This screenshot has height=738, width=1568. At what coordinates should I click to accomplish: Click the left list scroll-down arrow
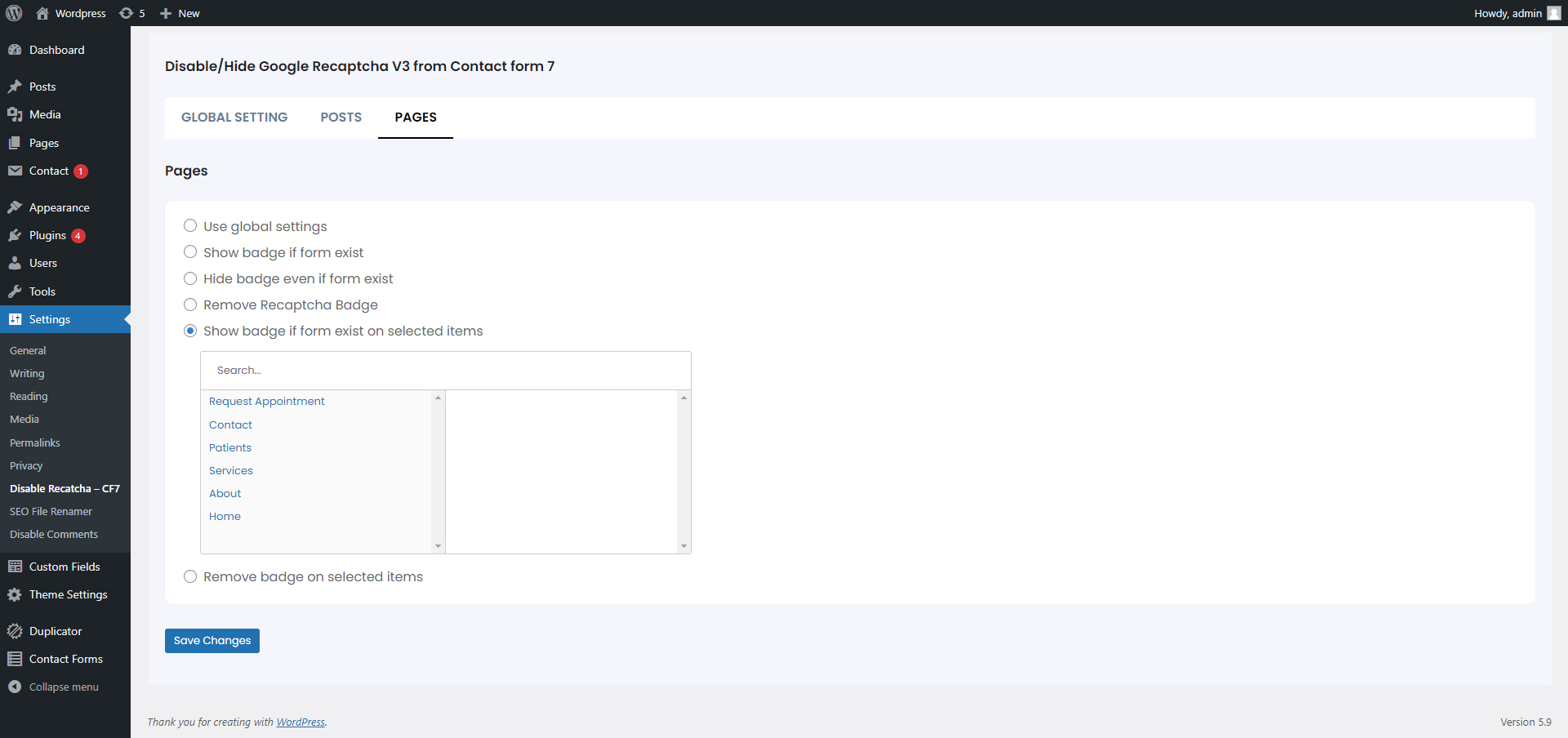(439, 546)
